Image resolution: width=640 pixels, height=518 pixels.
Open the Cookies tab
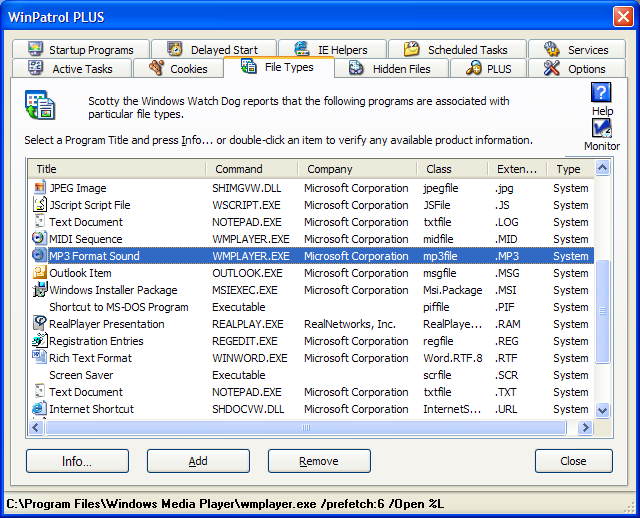click(178, 69)
